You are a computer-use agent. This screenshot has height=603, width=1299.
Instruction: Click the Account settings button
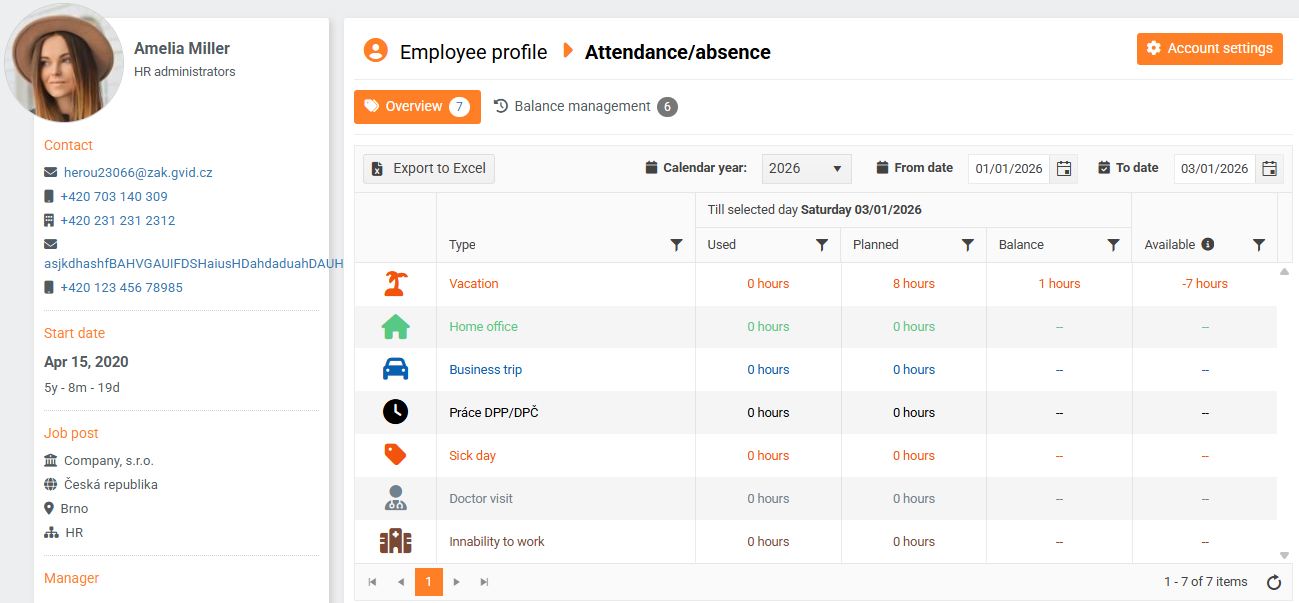pyautogui.click(x=1209, y=49)
